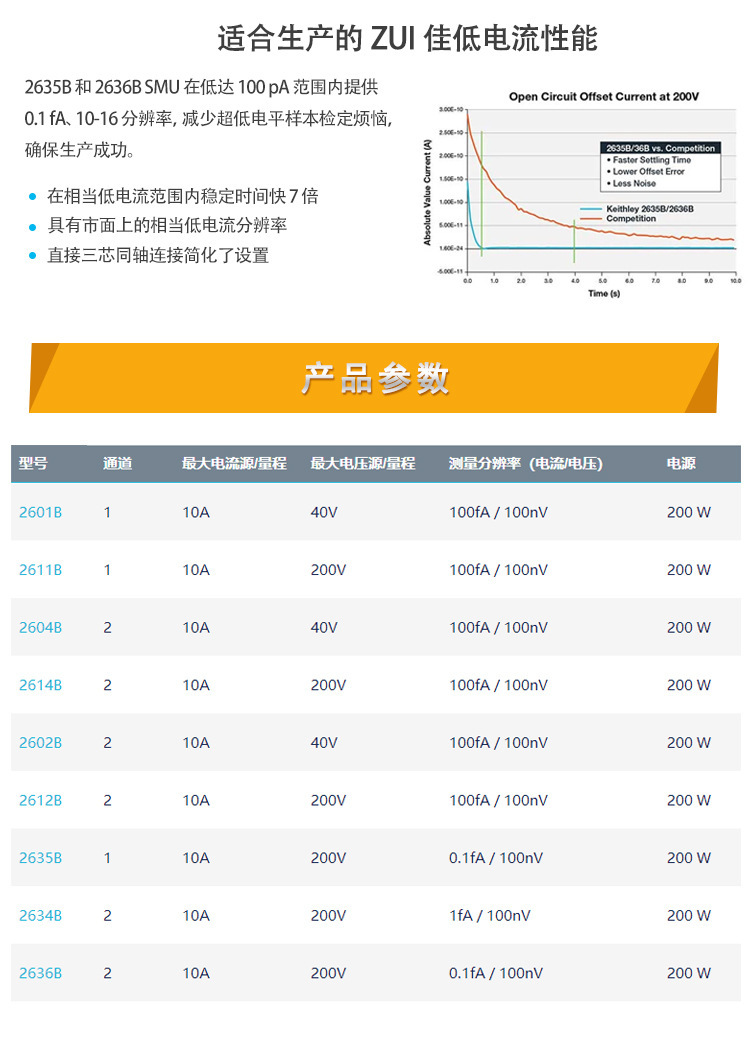Click the 200V cell in 2611B row
The height and width of the screenshot is (1040, 750).
coord(328,570)
